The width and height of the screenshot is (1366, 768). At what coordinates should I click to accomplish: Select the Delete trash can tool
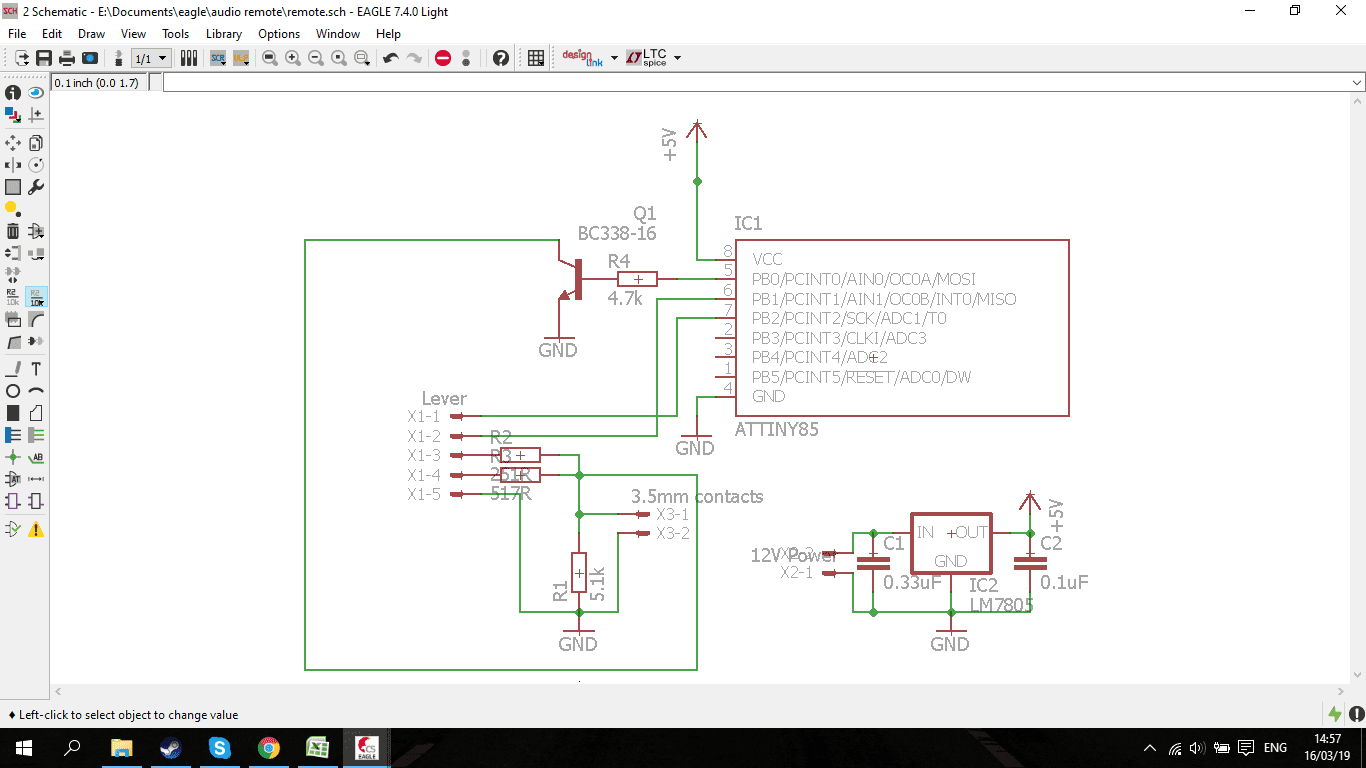(x=13, y=231)
